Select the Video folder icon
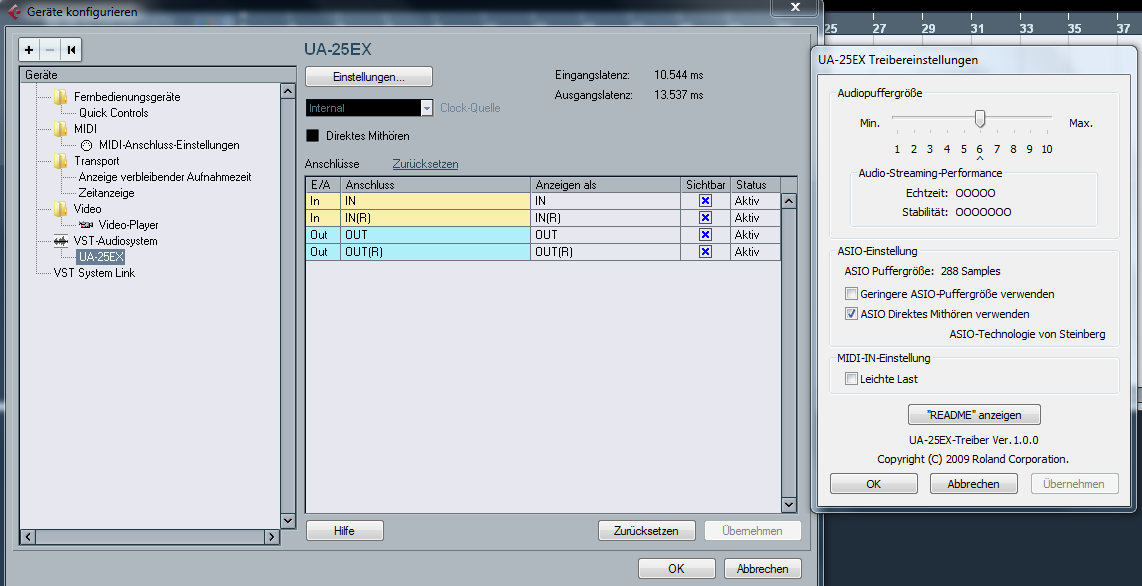This screenshot has height=586, width=1142. 60,209
